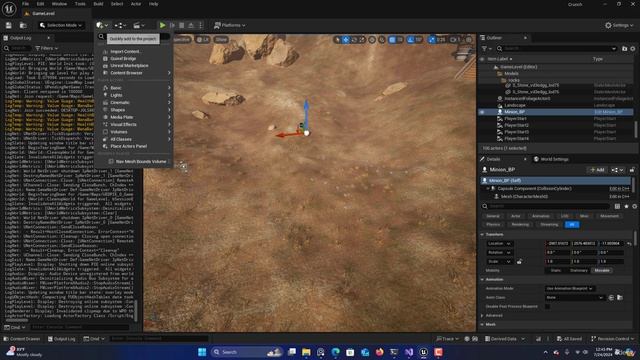Select the Translate (move) gizmo tool
Viewport: 640px width, 360px height.
[346, 40]
